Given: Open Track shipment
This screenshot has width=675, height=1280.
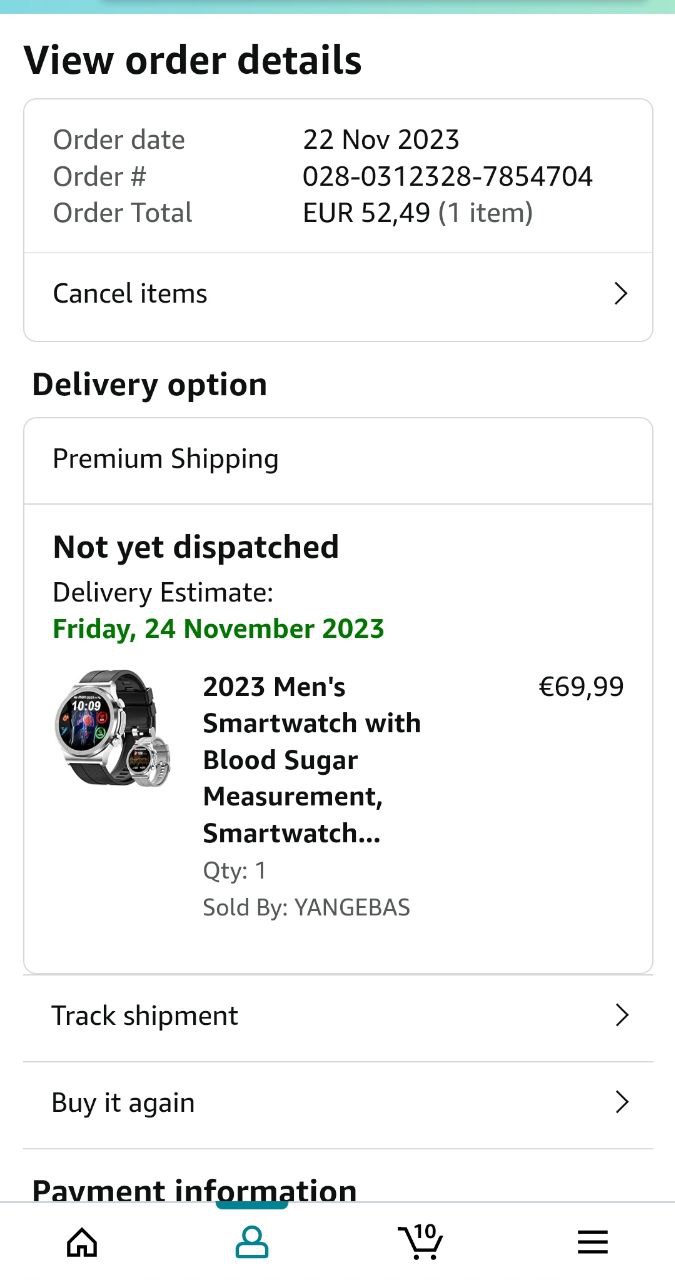Looking at the screenshot, I should (x=145, y=1016).
